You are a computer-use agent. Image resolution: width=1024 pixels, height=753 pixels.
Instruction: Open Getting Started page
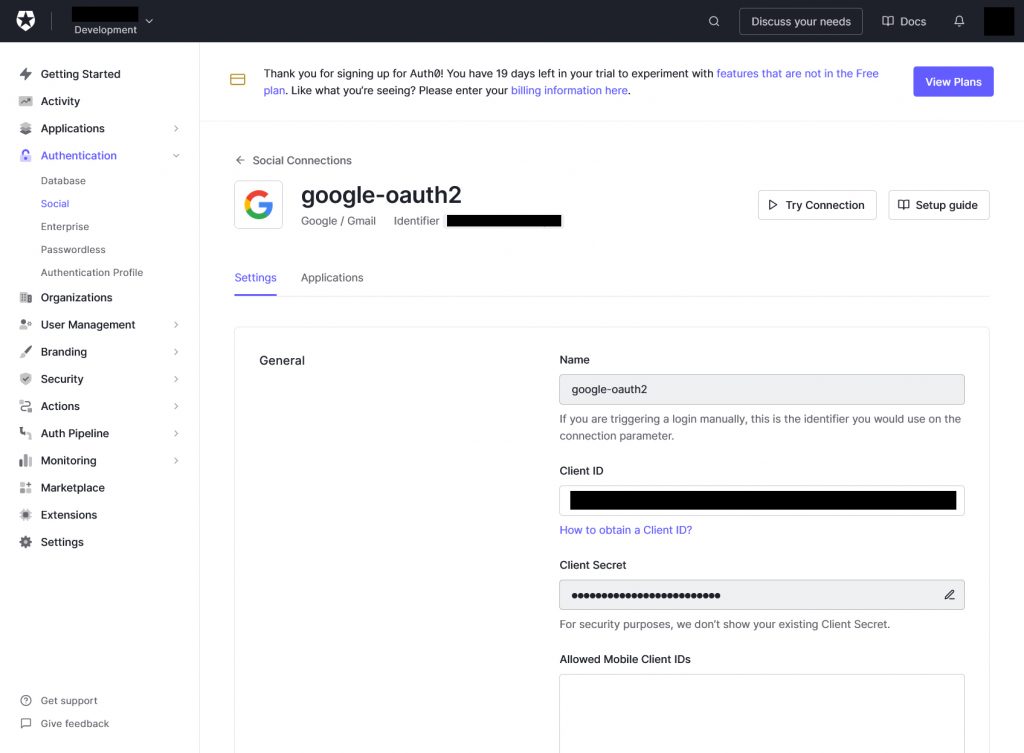point(80,74)
